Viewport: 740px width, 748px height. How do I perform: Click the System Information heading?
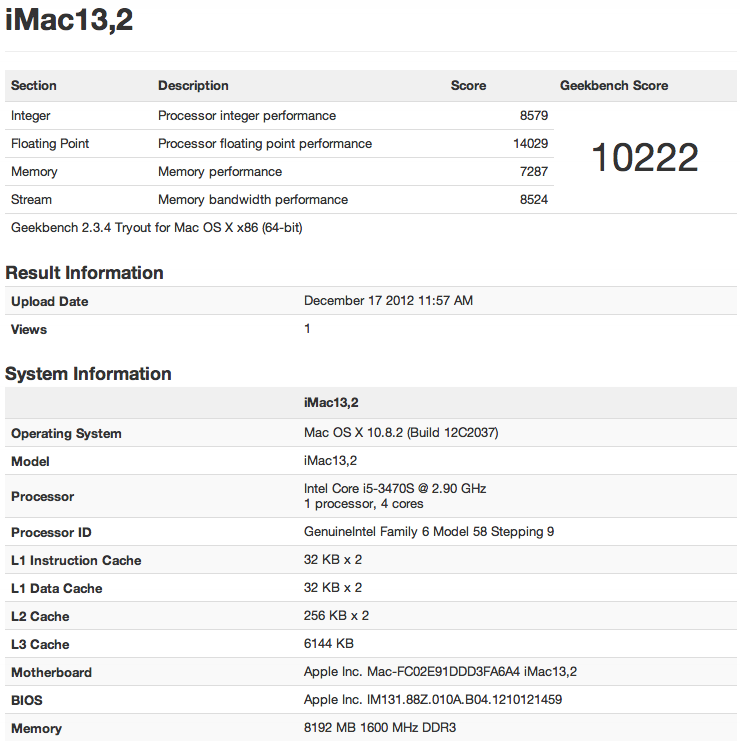pos(88,374)
